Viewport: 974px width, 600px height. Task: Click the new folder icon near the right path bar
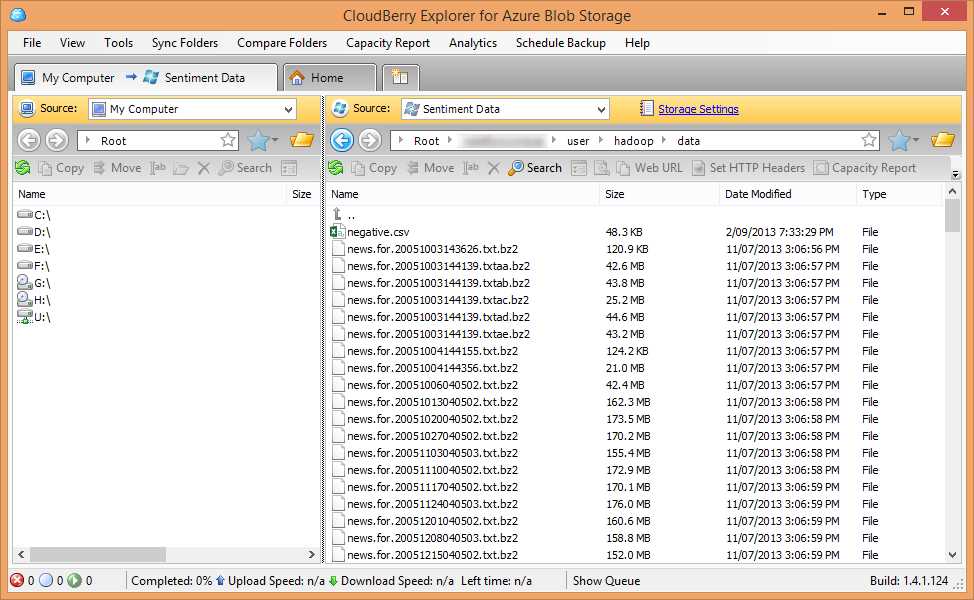[x=941, y=140]
